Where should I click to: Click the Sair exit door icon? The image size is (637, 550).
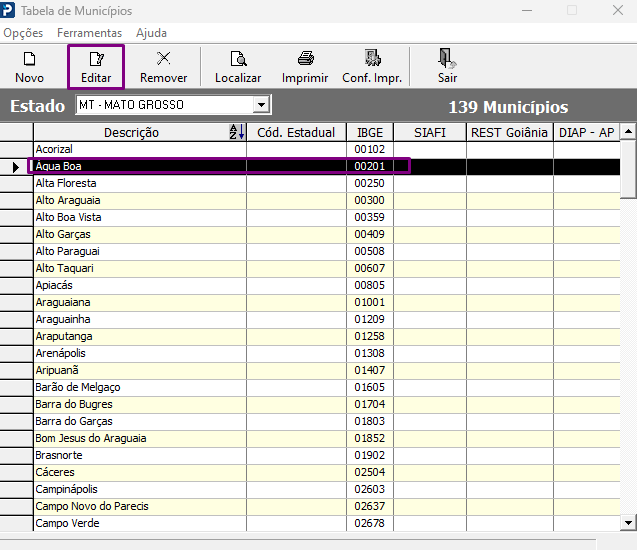tap(447, 58)
